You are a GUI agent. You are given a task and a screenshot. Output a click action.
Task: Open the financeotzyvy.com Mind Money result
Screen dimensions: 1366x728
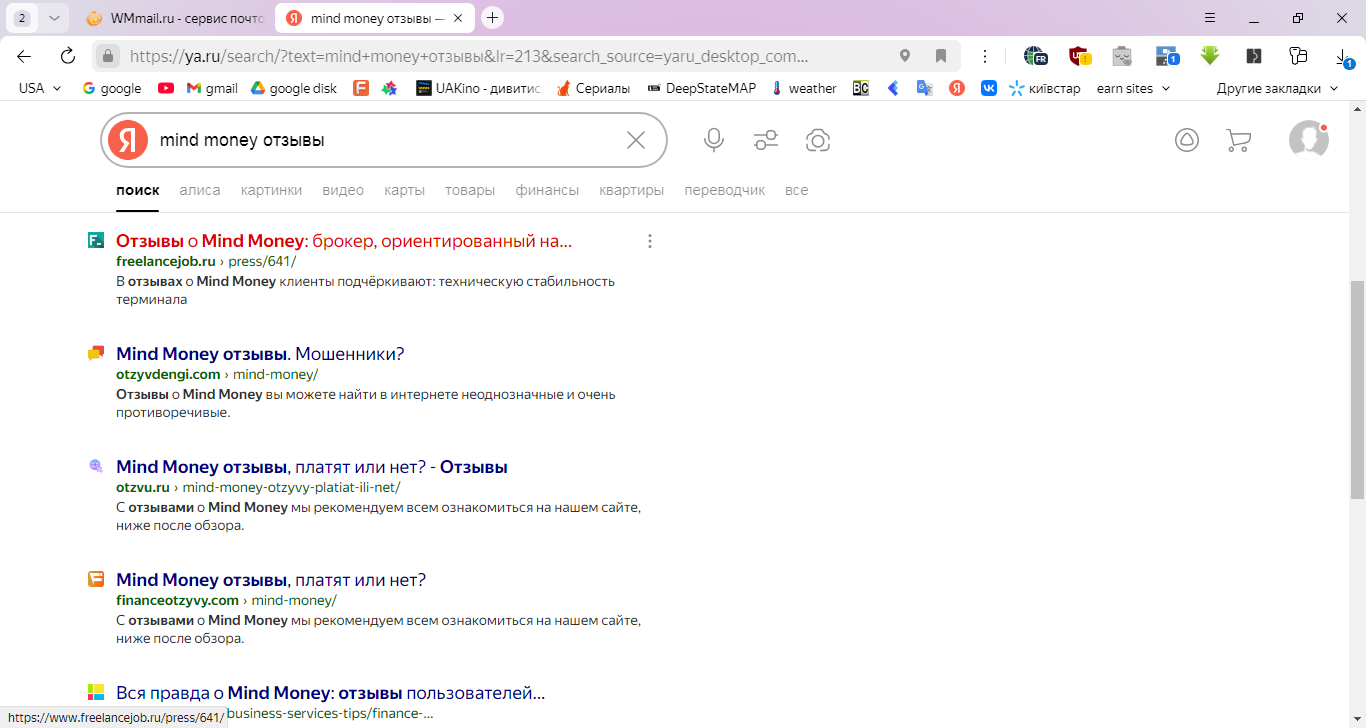(x=271, y=580)
